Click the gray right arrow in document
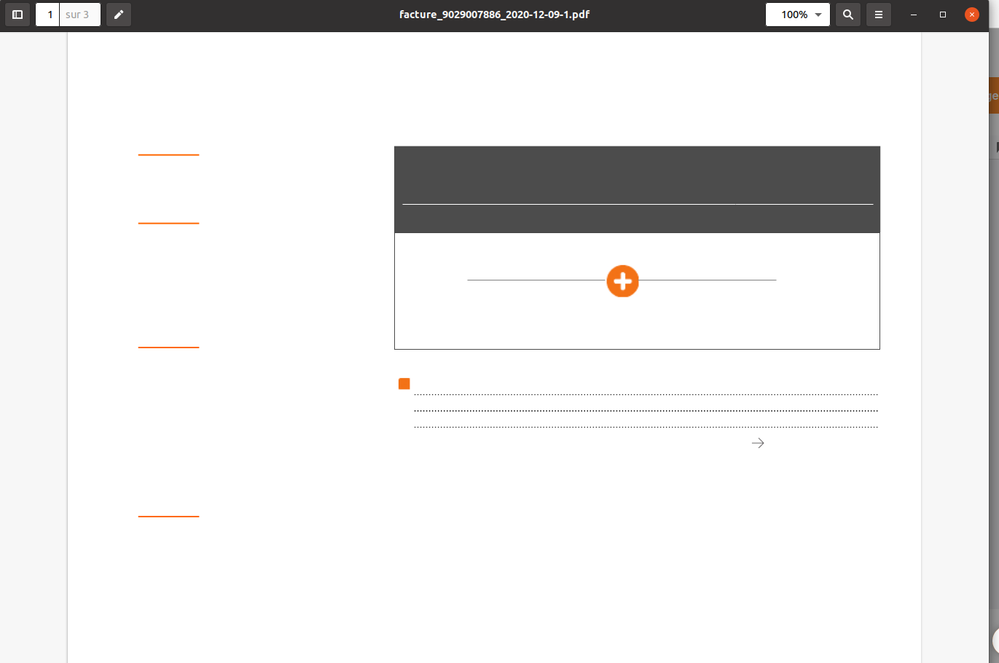 pos(758,443)
